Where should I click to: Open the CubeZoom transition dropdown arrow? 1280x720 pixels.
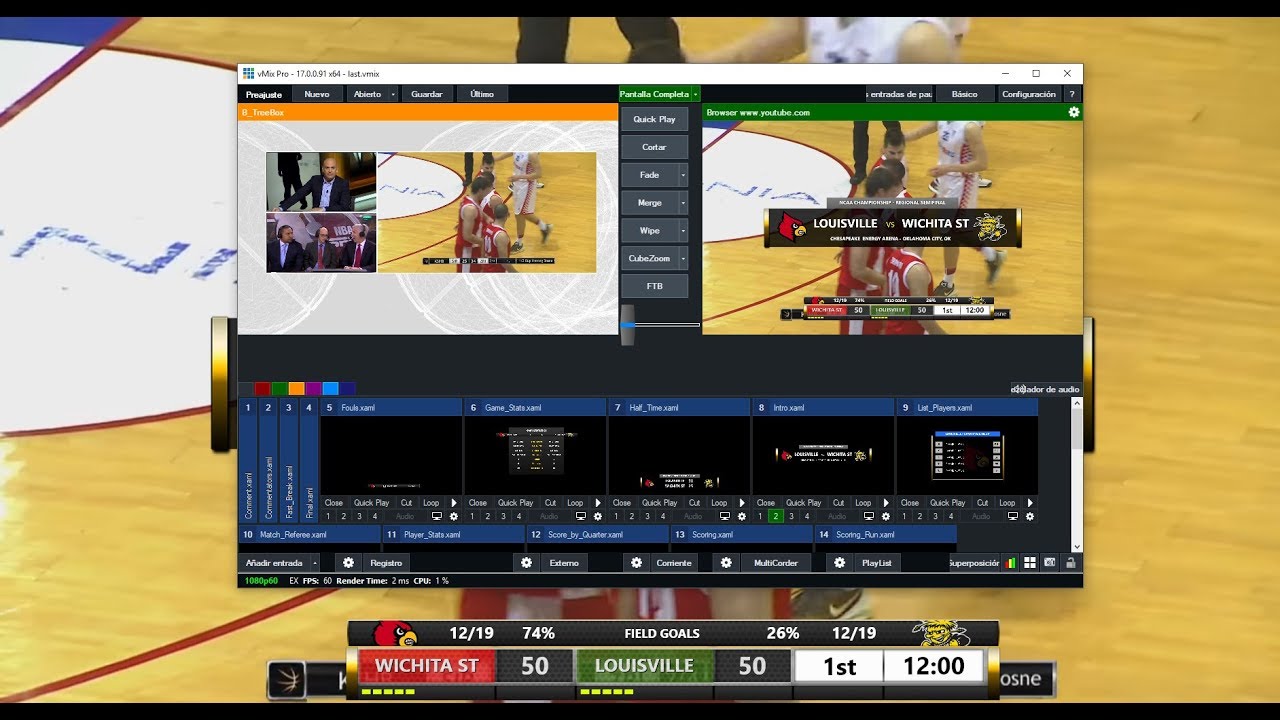(683, 259)
